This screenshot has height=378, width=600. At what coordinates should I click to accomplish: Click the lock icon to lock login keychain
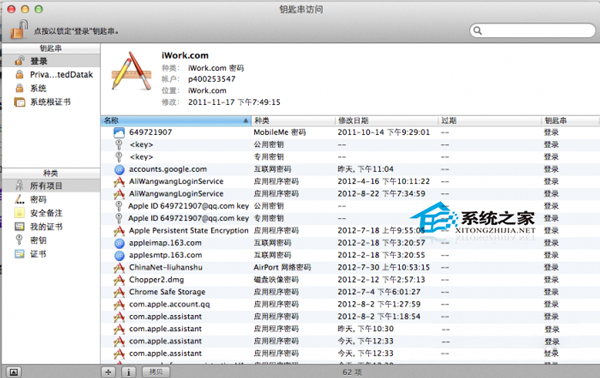point(19,29)
